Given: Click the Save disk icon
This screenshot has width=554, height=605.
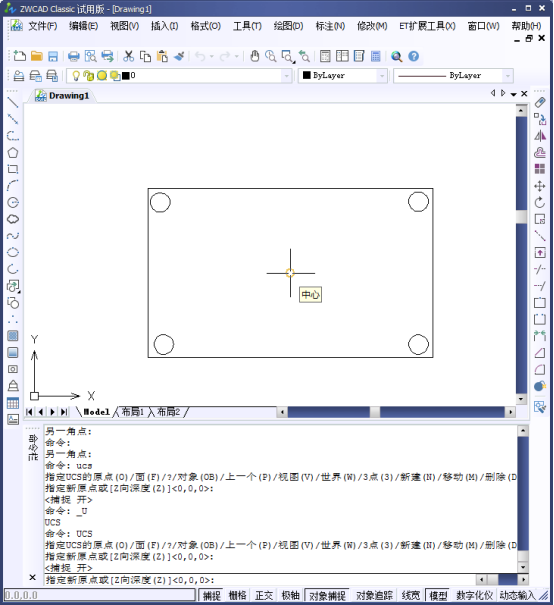Looking at the screenshot, I should coord(53,56).
